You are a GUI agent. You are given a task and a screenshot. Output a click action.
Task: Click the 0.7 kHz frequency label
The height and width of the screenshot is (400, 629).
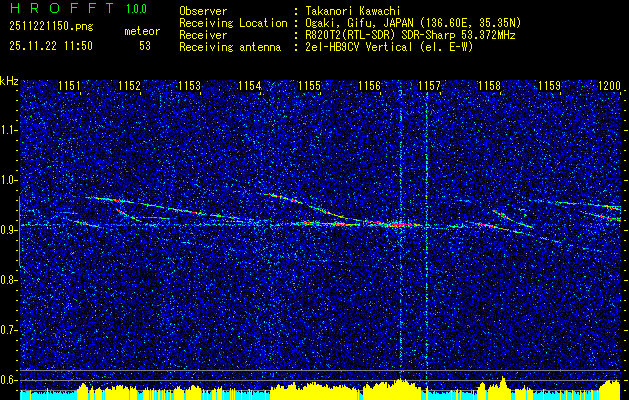click(8, 330)
